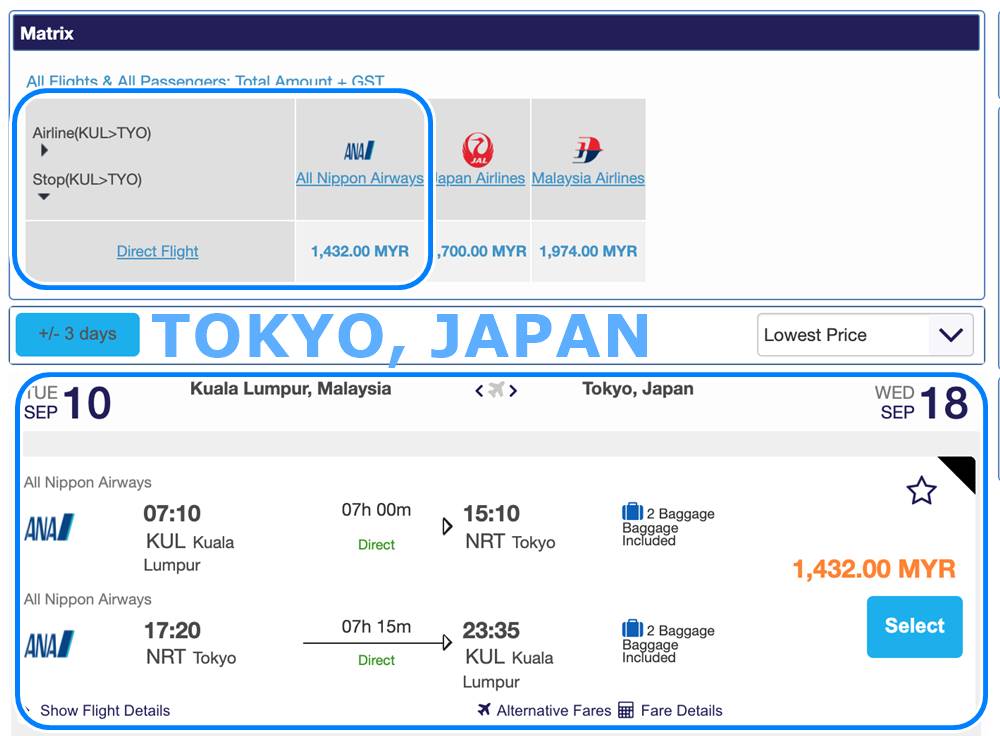Viewport: 1000px width, 736px height.
Task: Click the Malaysia Airlines logo in the Matrix
Action: coord(587,151)
